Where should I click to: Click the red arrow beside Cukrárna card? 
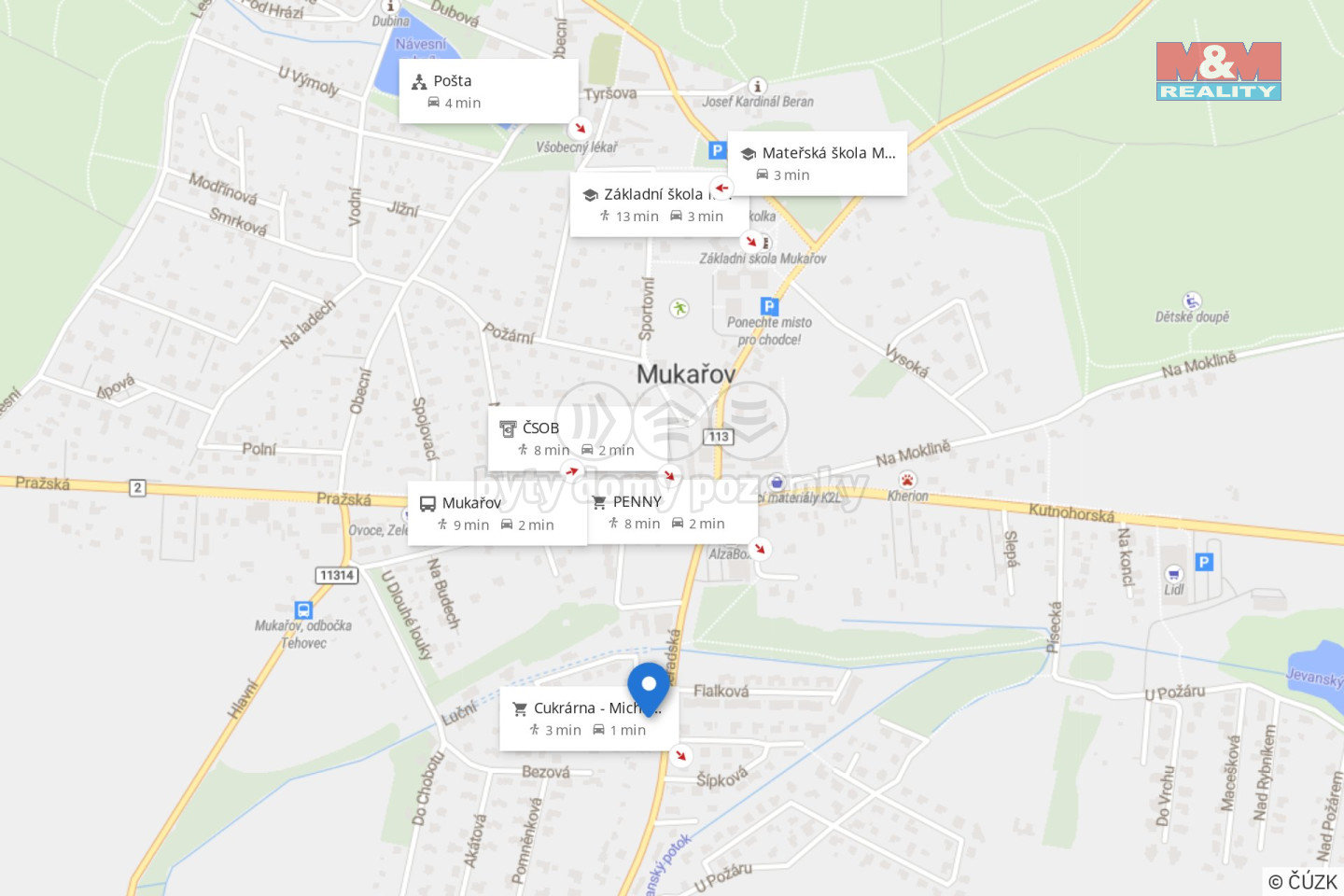pyautogui.click(x=680, y=756)
